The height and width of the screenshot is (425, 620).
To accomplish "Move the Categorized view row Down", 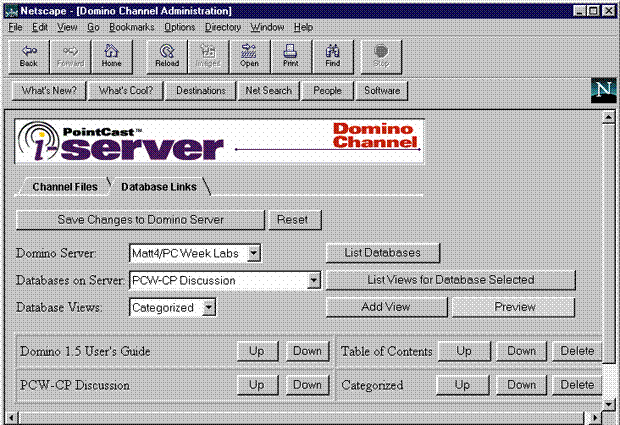I will pyautogui.click(x=521, y=385).
